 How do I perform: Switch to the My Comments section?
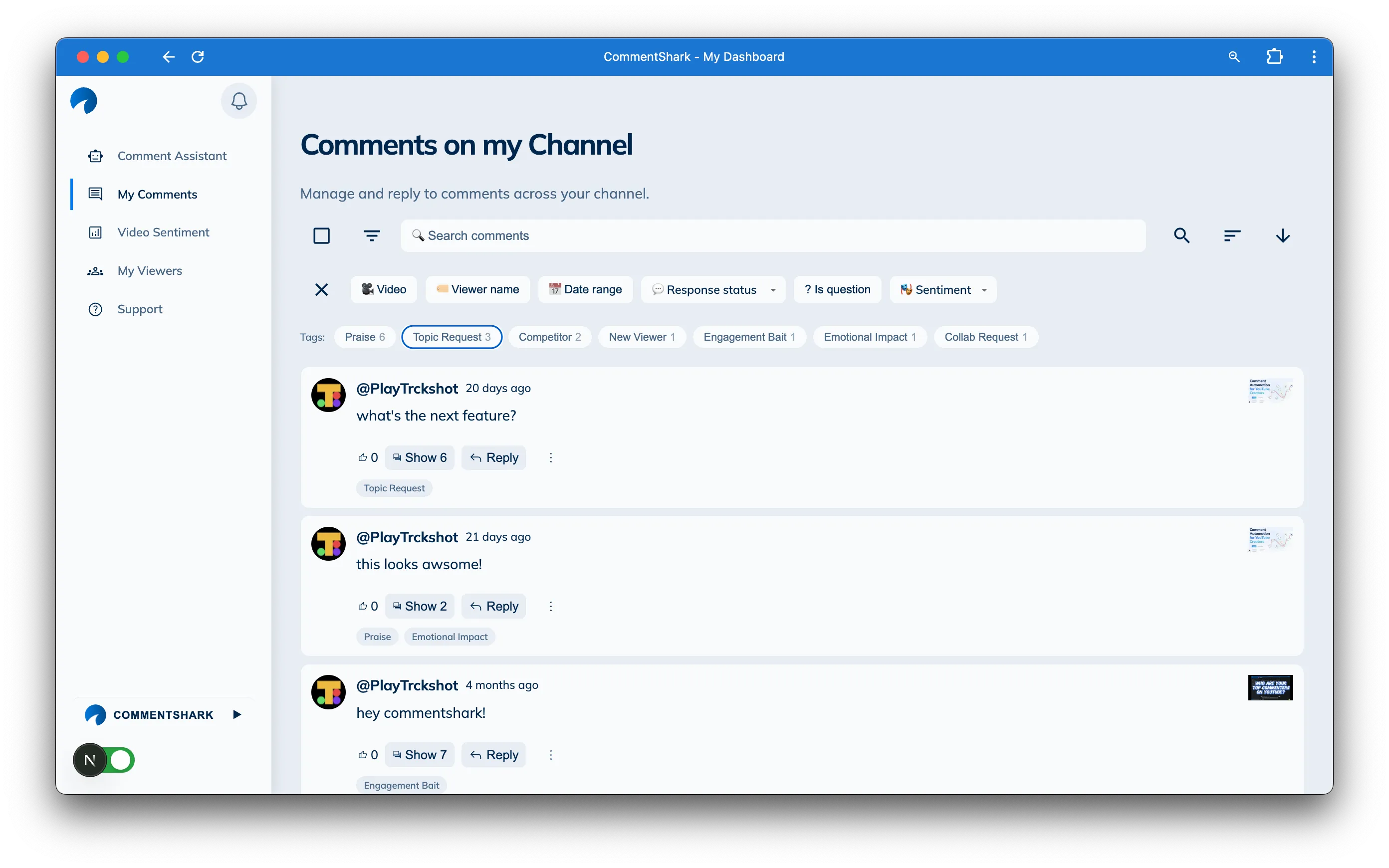click(x=157, y=194)
